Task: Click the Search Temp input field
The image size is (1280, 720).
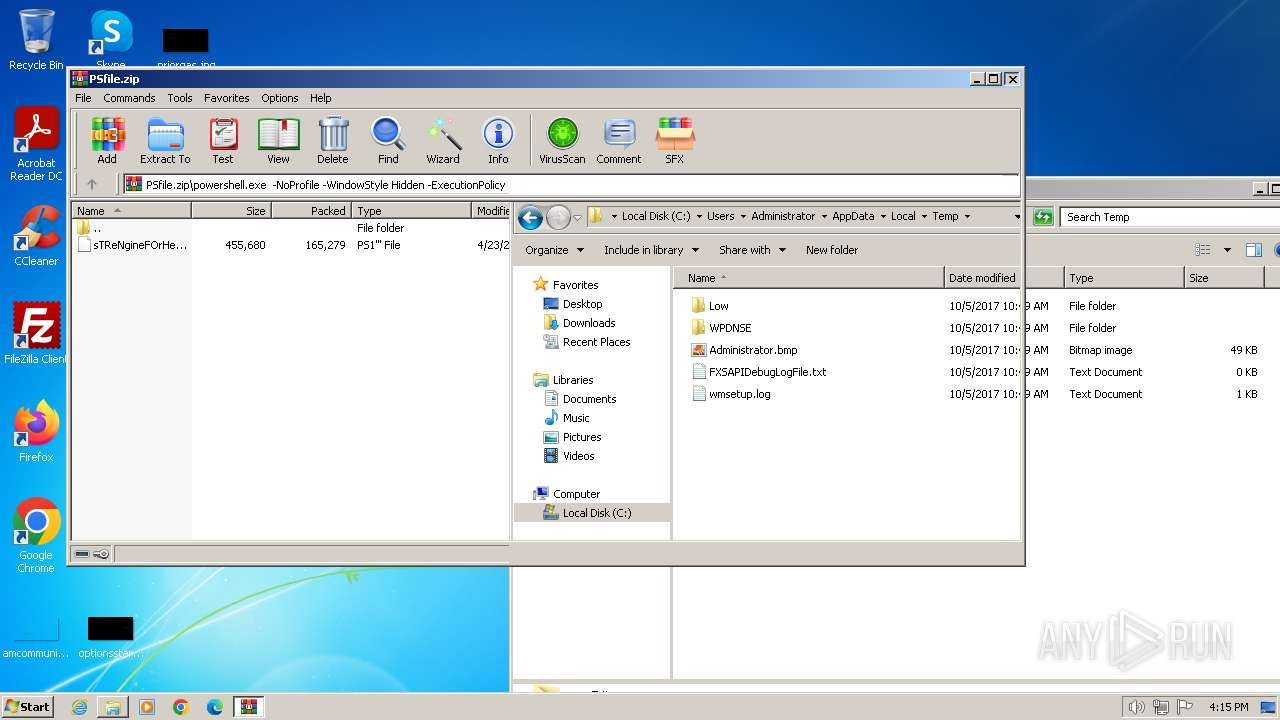Action: point(1170,217)
